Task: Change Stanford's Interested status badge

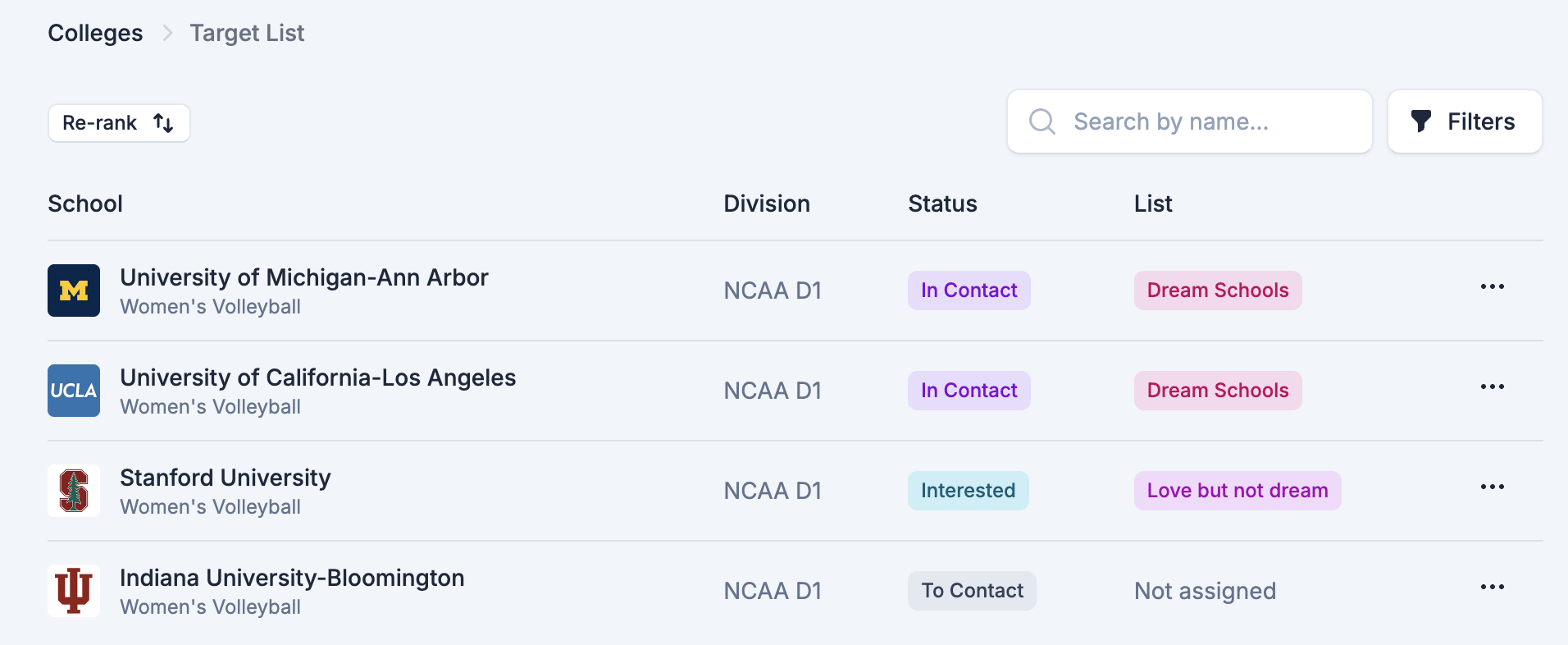Action: [x=969, y=491]
